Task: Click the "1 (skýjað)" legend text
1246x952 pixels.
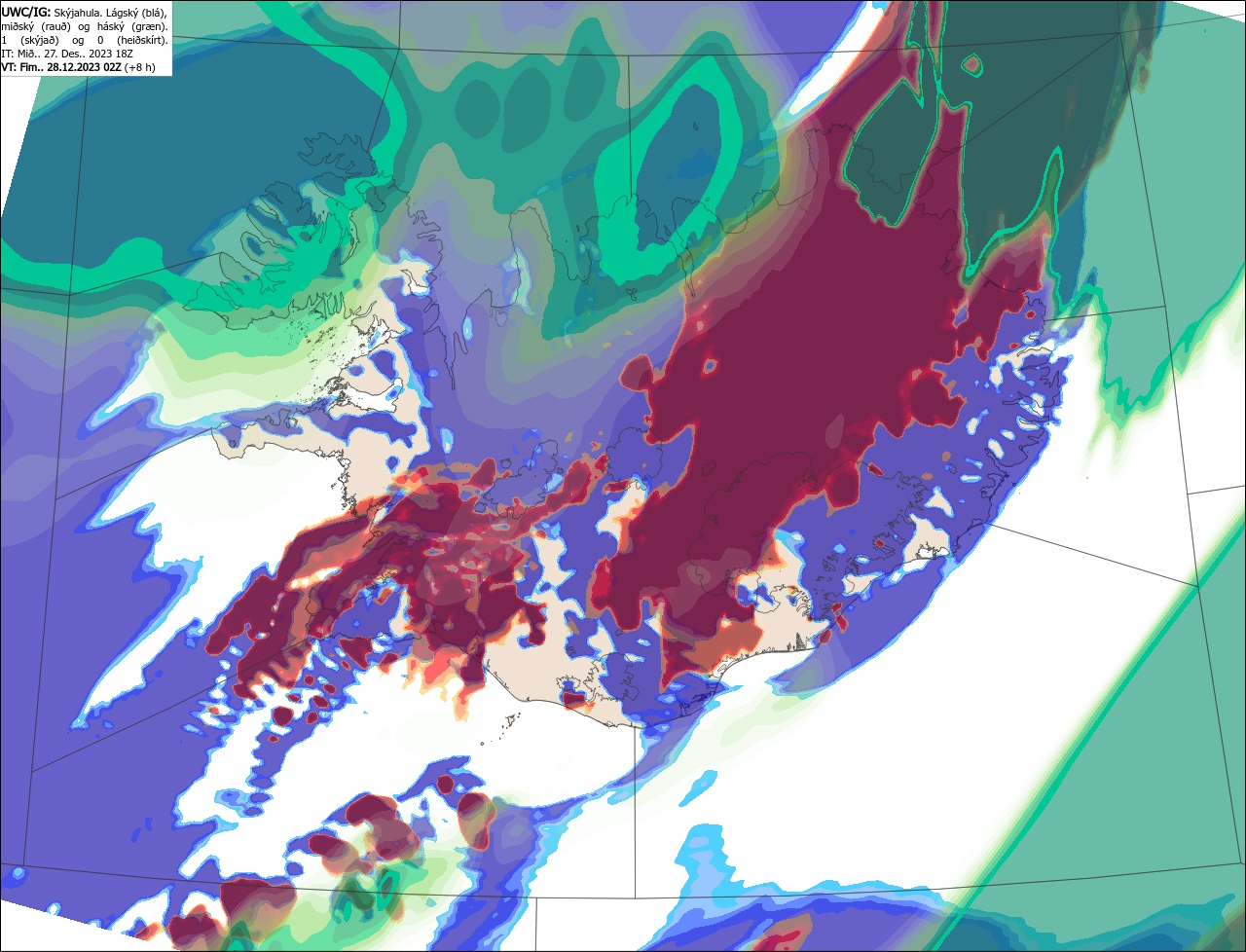Action: (30, 41)
